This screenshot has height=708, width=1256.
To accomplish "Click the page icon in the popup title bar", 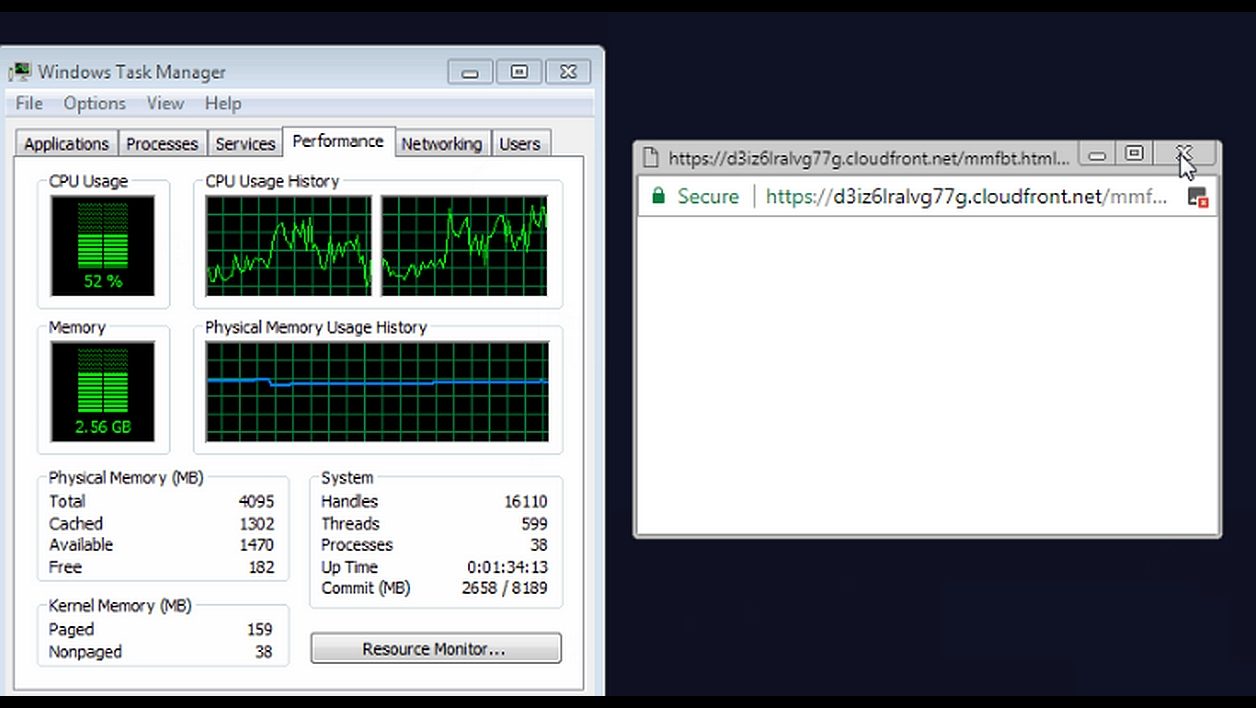I will (651, 157).
